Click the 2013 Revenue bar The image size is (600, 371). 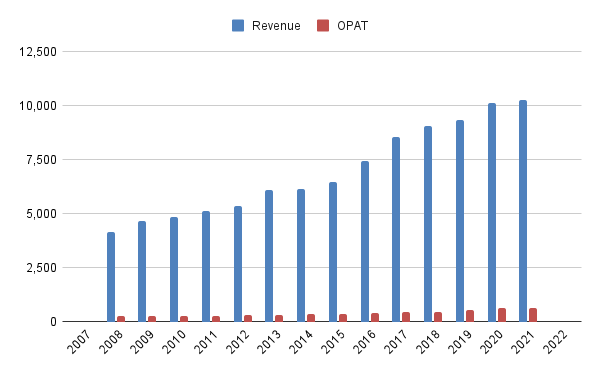tap(269, 256)
